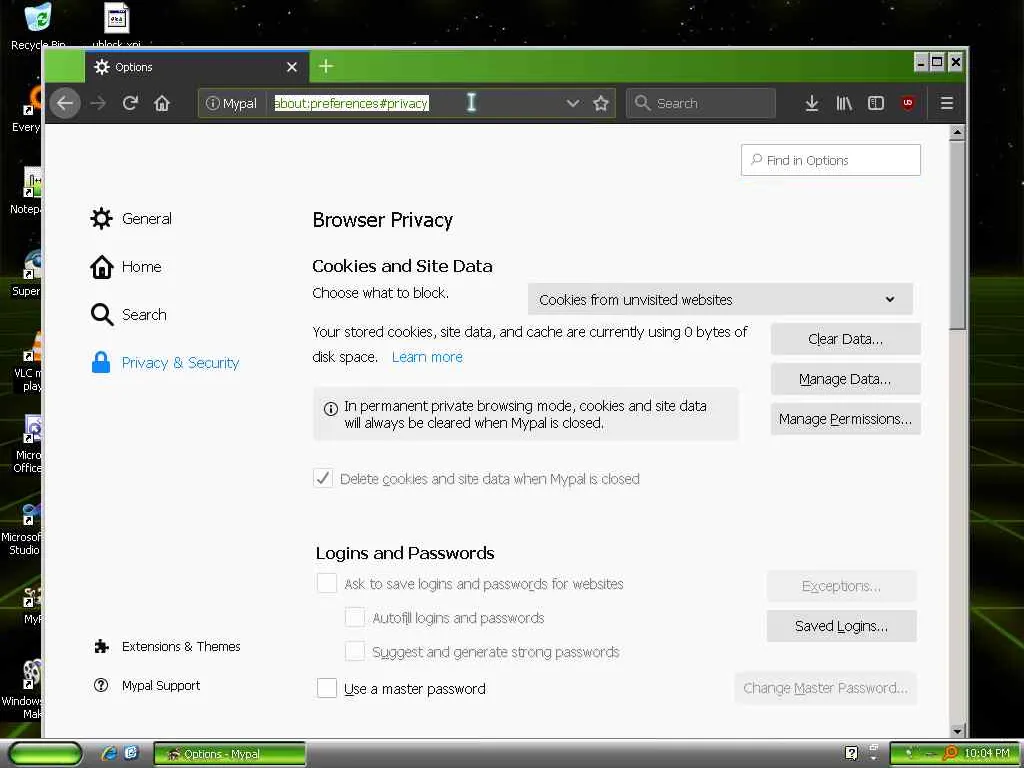The image size is (1024, 768).
Task: Open the uBlock Origin extension icon
Action: pos(908,103)
